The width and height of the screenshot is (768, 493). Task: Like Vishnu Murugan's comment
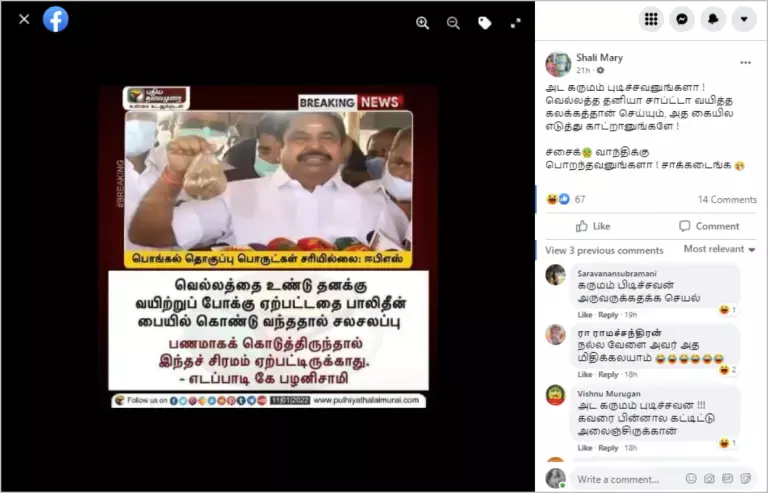pos(584,448)
